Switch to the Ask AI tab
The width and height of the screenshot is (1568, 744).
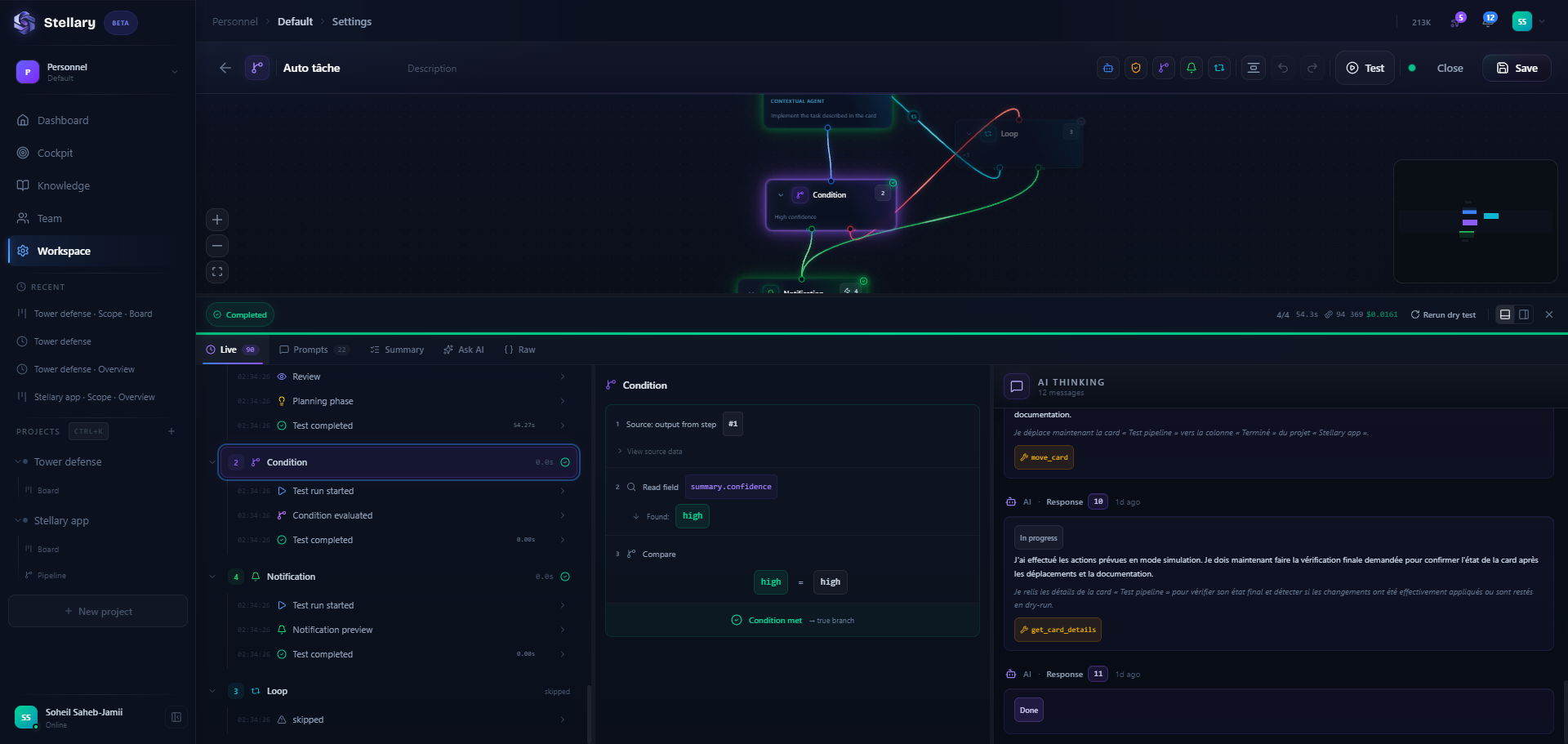[x=464, y=350]
